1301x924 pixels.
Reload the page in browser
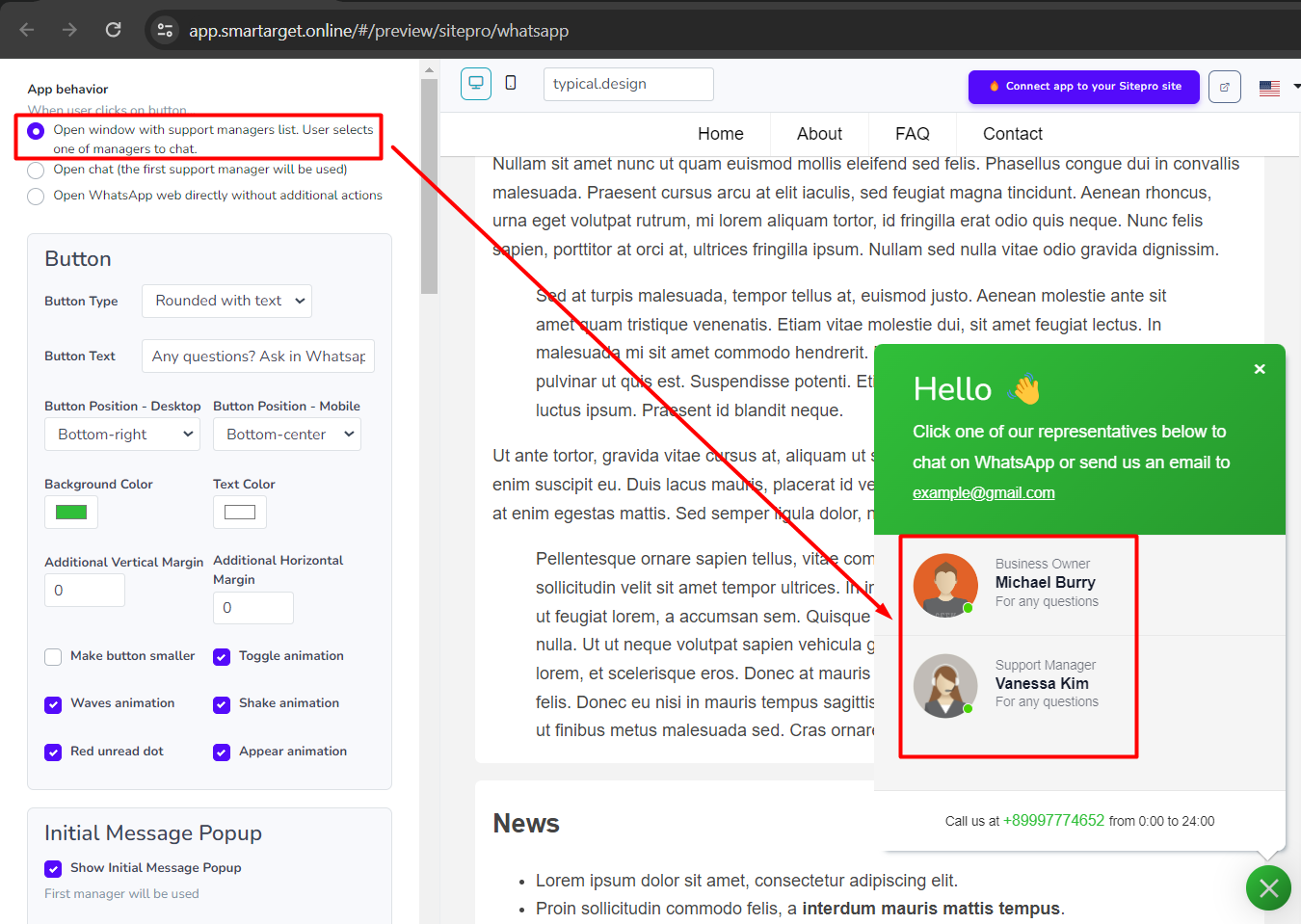click(114, 30)
